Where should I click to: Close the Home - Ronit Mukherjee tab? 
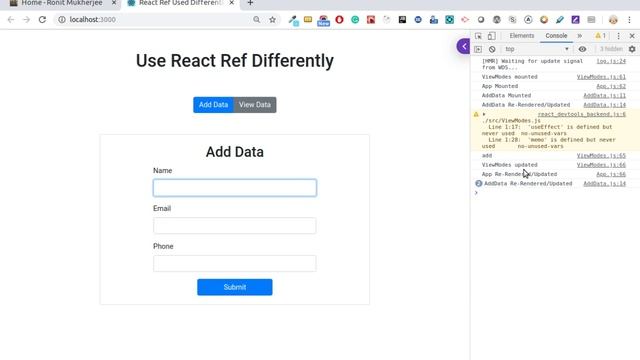(x=114, y=3)
